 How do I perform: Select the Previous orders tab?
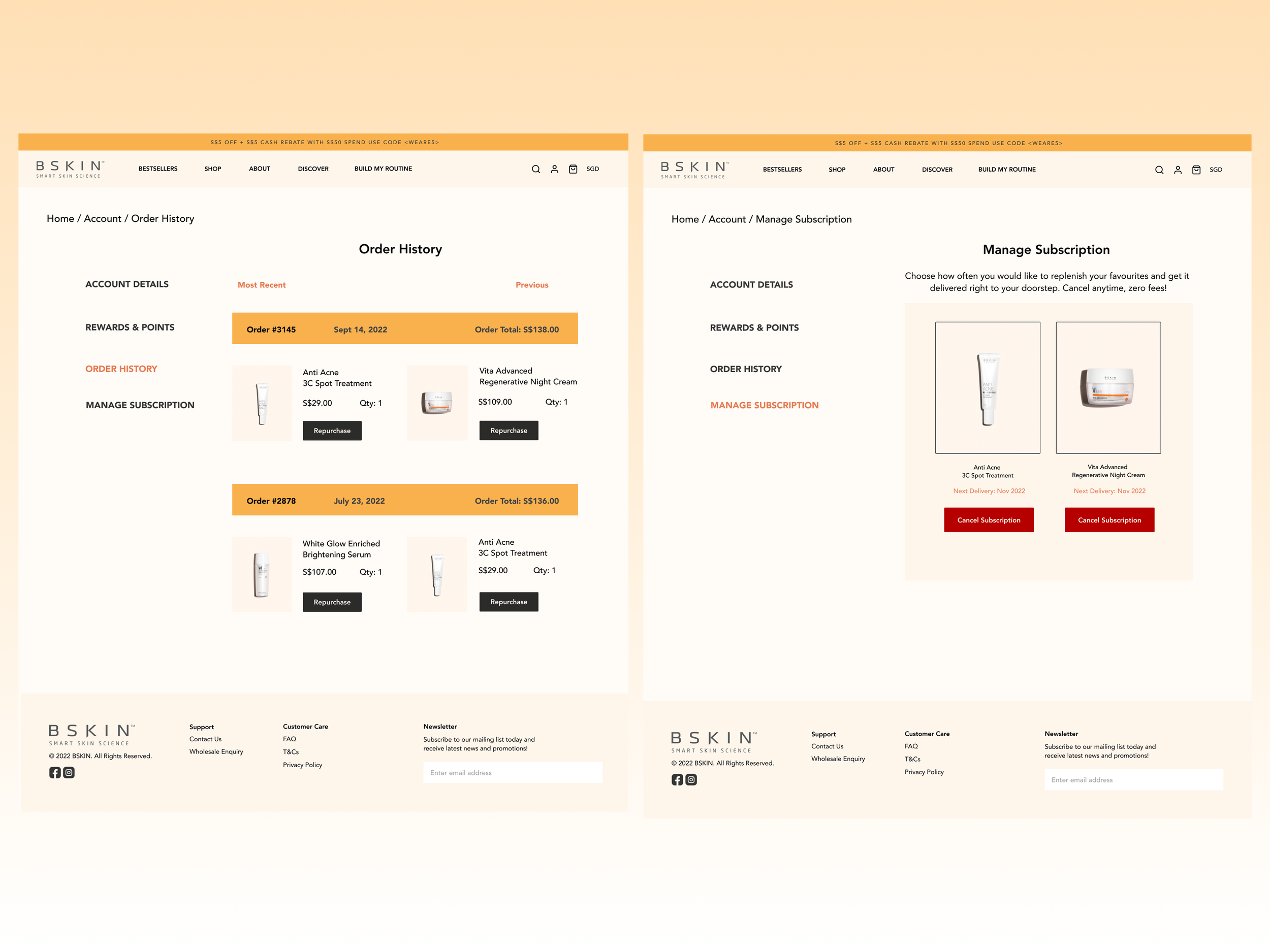pyautogui.click(x=532, y=285)
